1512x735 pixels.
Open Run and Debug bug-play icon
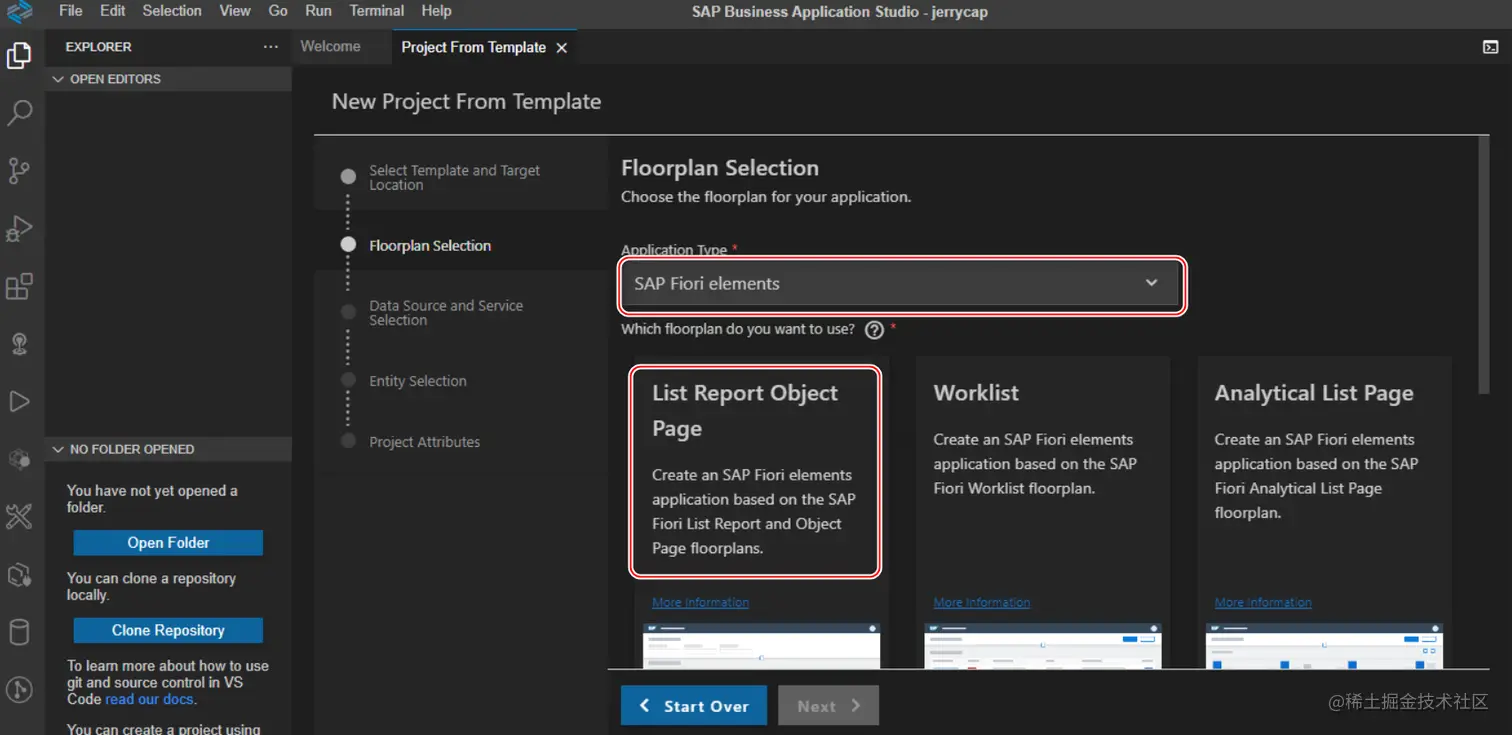[19, 229]
